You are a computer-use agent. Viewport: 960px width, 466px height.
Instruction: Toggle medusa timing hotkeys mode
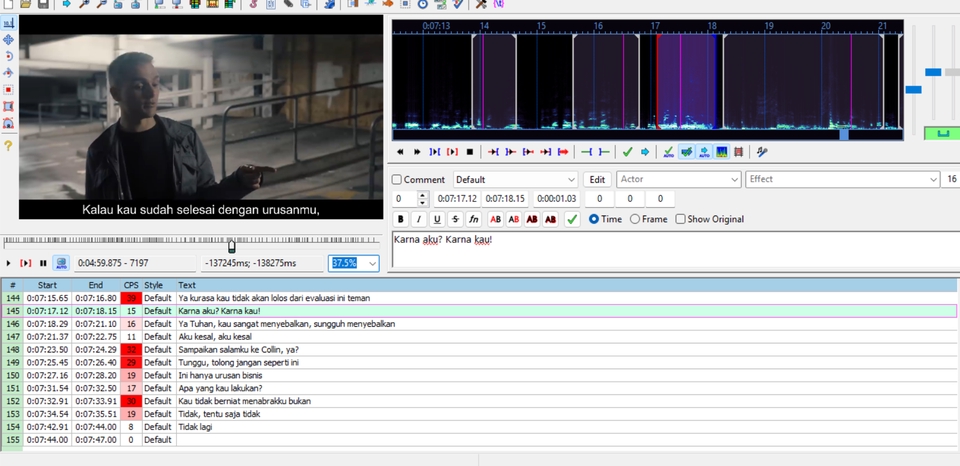(x=738, y=152)
